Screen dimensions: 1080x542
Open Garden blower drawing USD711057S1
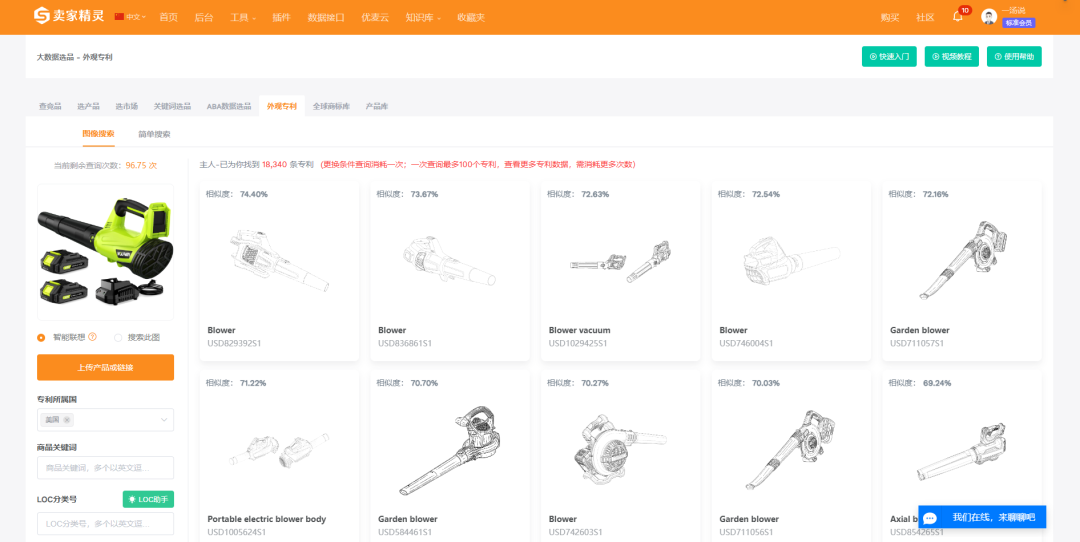coord(962,260)
